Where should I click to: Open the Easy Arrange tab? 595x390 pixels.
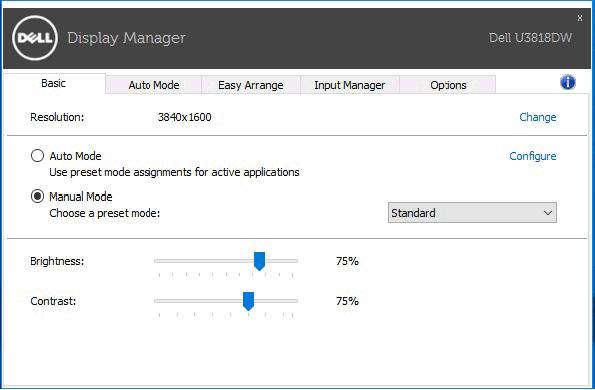coord(250,85)
